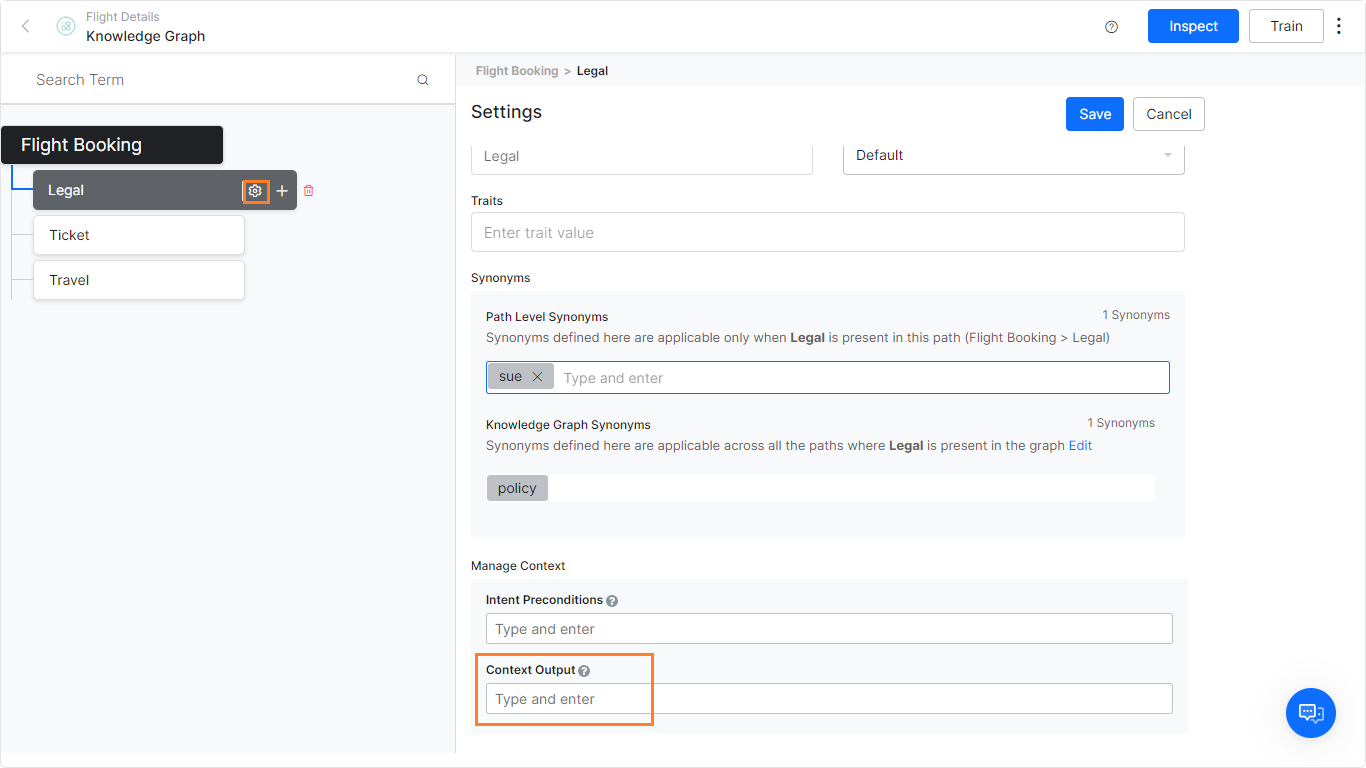Save the Legal node settings
The width and height of the screenshot is (1366, 768).
click(1094, 114)
